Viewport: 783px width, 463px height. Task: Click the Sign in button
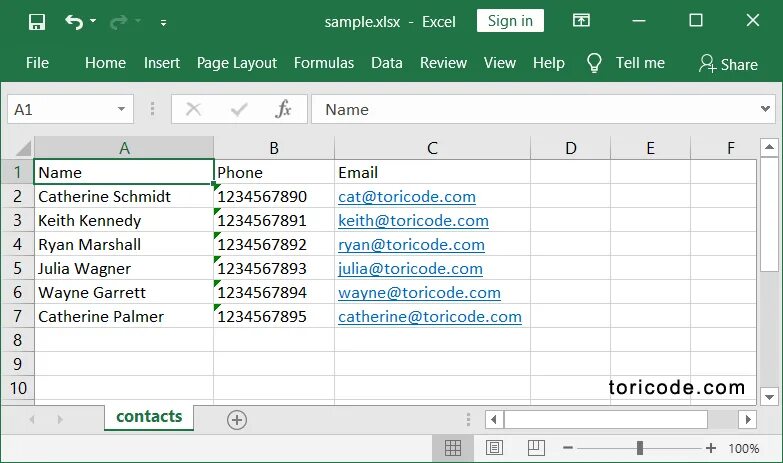coord(510,21)
